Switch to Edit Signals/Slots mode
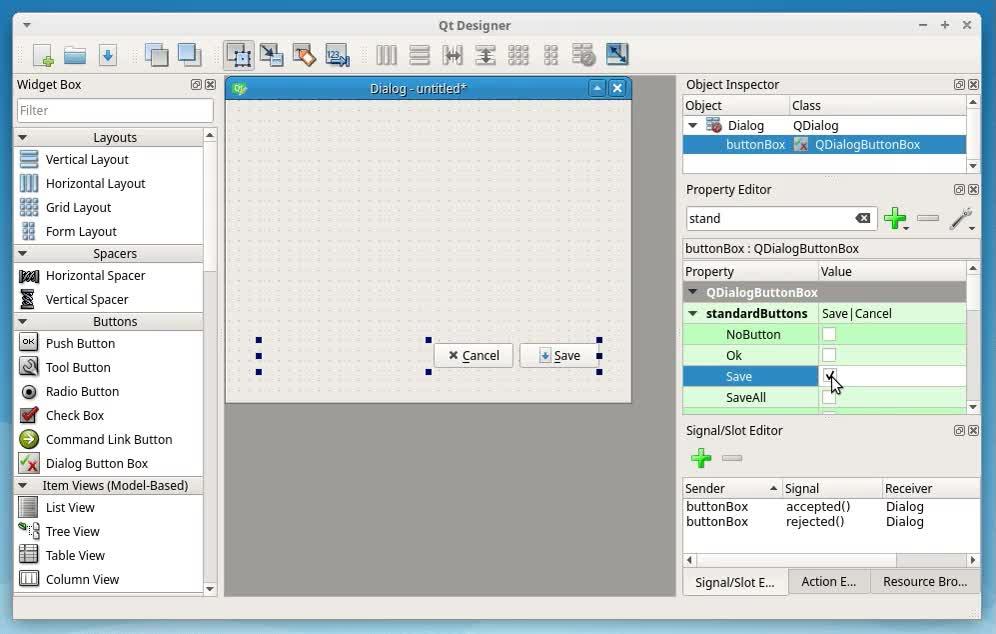This screenshot has width=996, height=634. pos(272,55)
